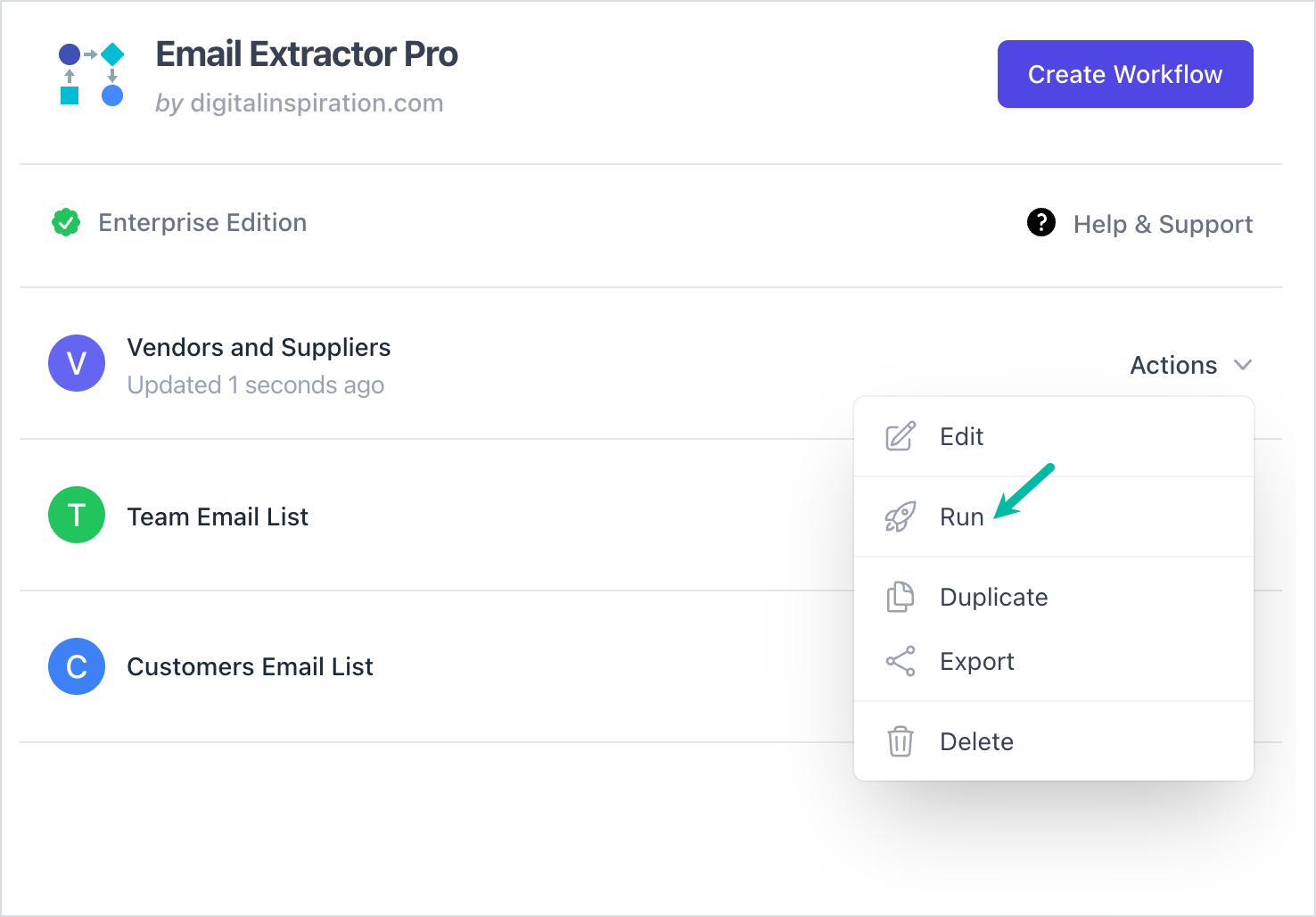This screenshot has width=1316, height=917.
Task: Open the Actions menu label
Action: point(1173,365)
